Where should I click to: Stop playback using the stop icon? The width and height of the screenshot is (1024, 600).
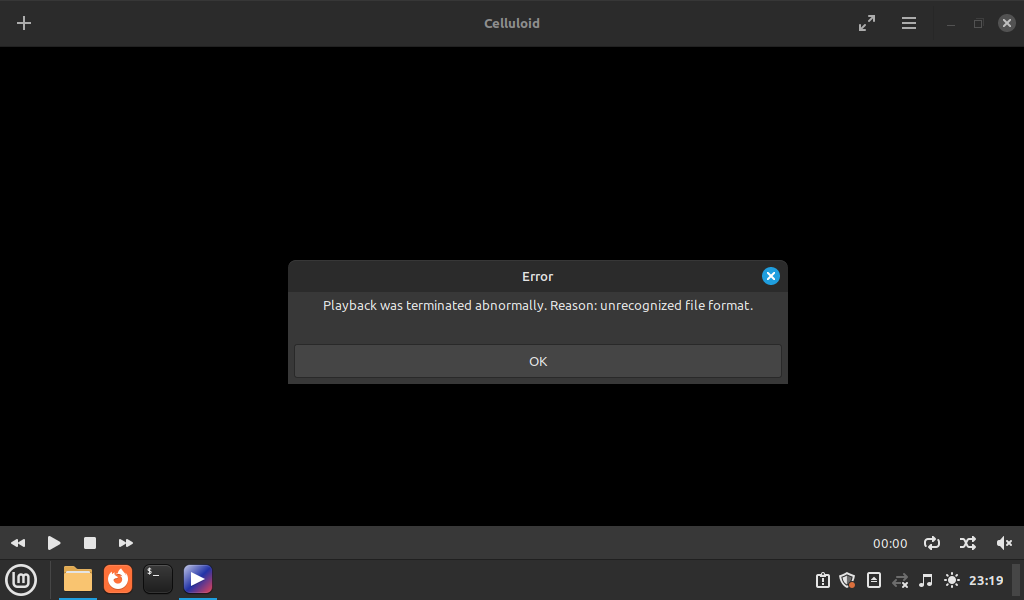[x=90, y=543]
